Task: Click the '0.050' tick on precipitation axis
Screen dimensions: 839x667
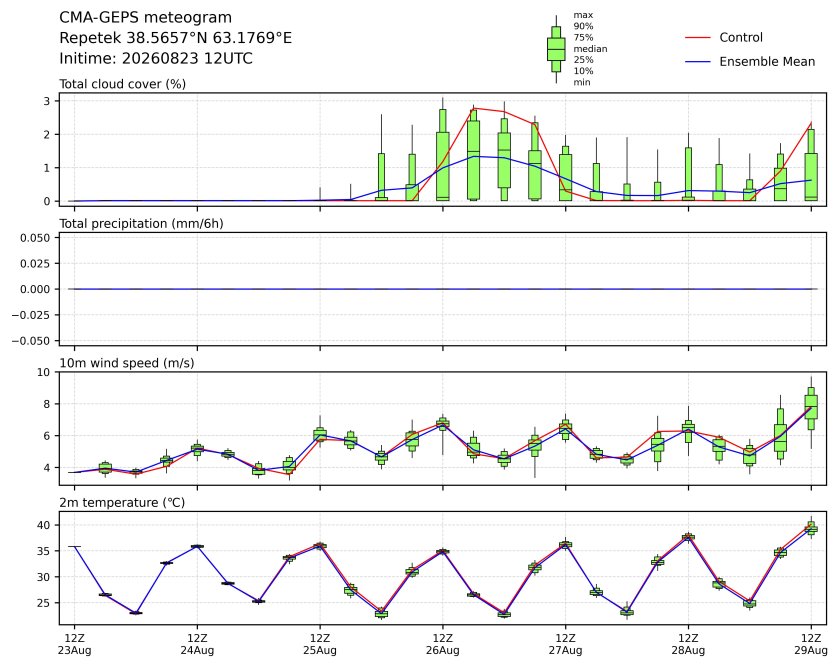Action: point(35,237)
